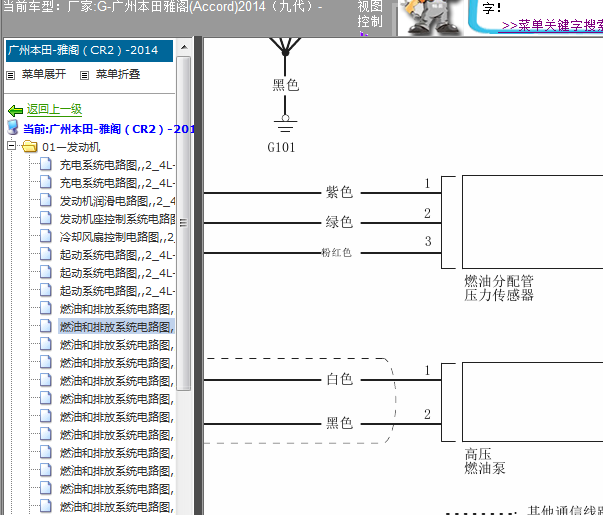
Task: Click the G101 ground label
Action: (x=281, y=147)
